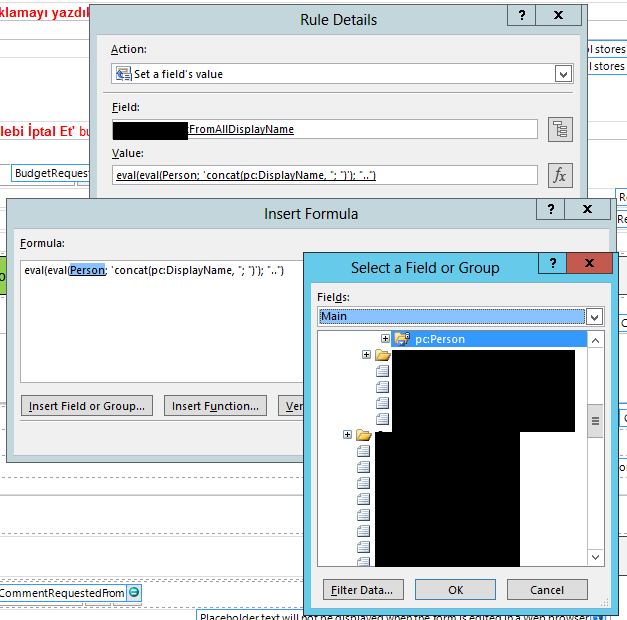Click the second folder icon in fields tree
This screenshot has width=627, height=620.
(x=382, y=355)
